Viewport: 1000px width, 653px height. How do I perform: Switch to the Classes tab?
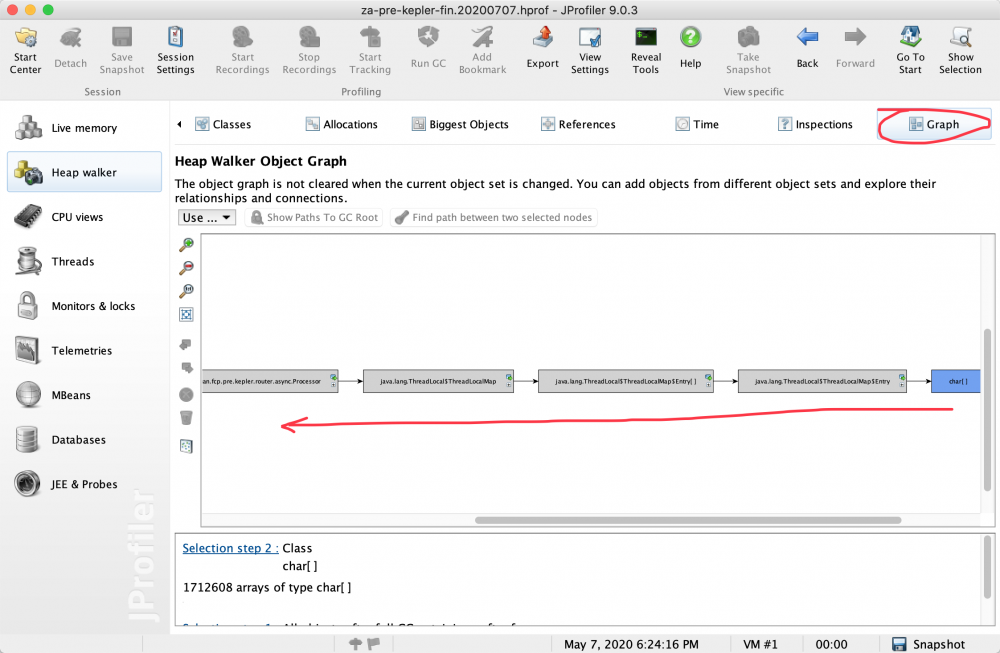pos(223,124)
